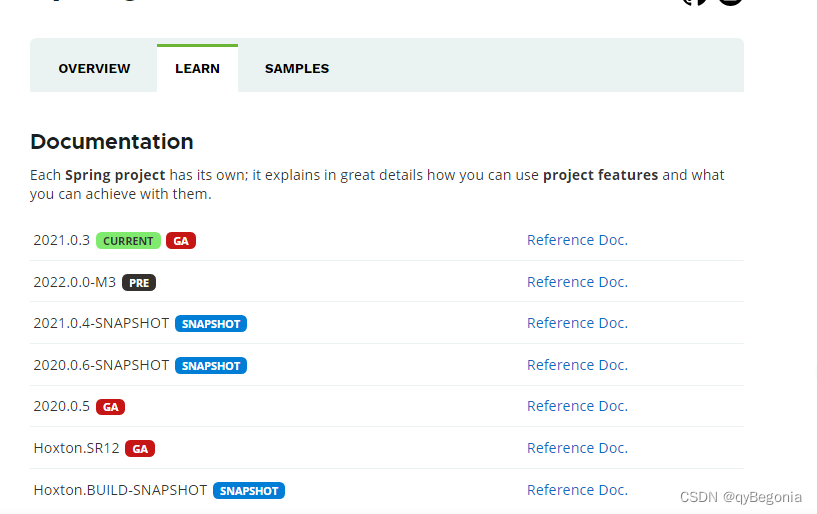Click the GA badge next to 2020.0.5
Image resolution: width=817 pixels, height=514 pixels.
click(110, 407)
